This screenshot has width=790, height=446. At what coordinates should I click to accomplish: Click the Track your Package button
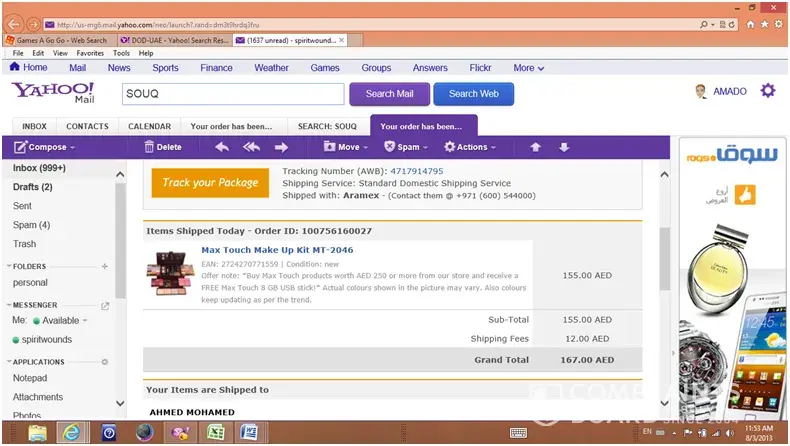pyautogui.click(x=210, y=182)
